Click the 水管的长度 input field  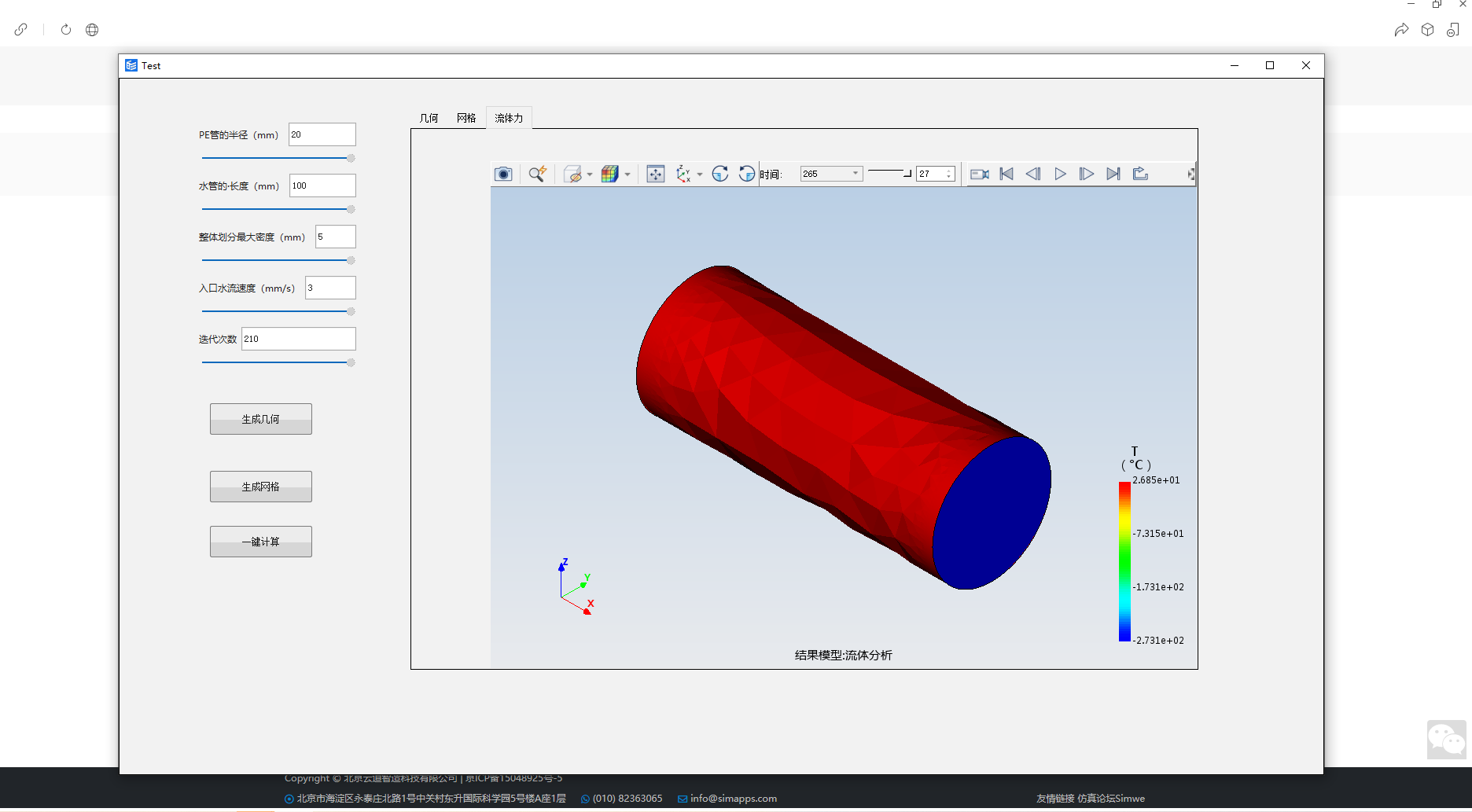[322, 186]
